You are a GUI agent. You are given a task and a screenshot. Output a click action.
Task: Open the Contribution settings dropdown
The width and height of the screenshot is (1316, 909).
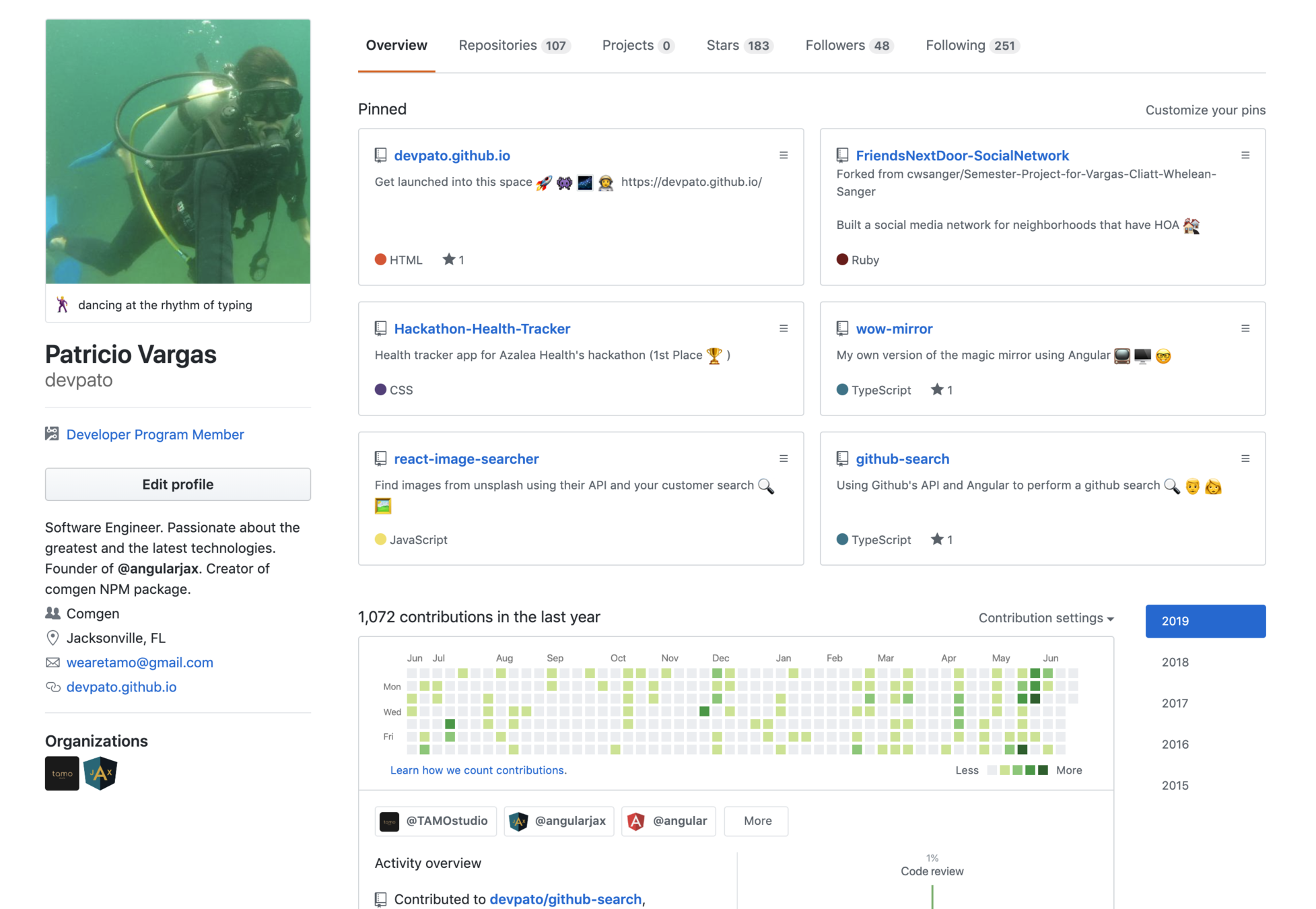(1045, 618)
